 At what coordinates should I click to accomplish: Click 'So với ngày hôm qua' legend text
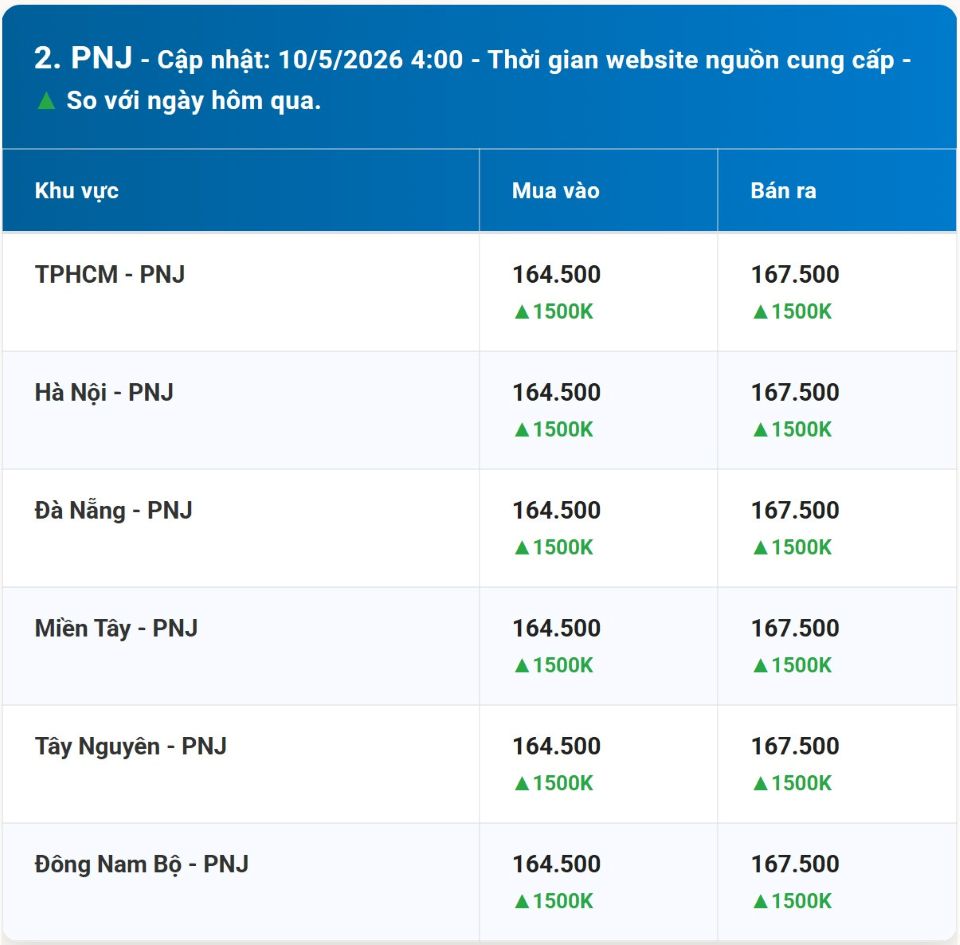tap(193, 101)
